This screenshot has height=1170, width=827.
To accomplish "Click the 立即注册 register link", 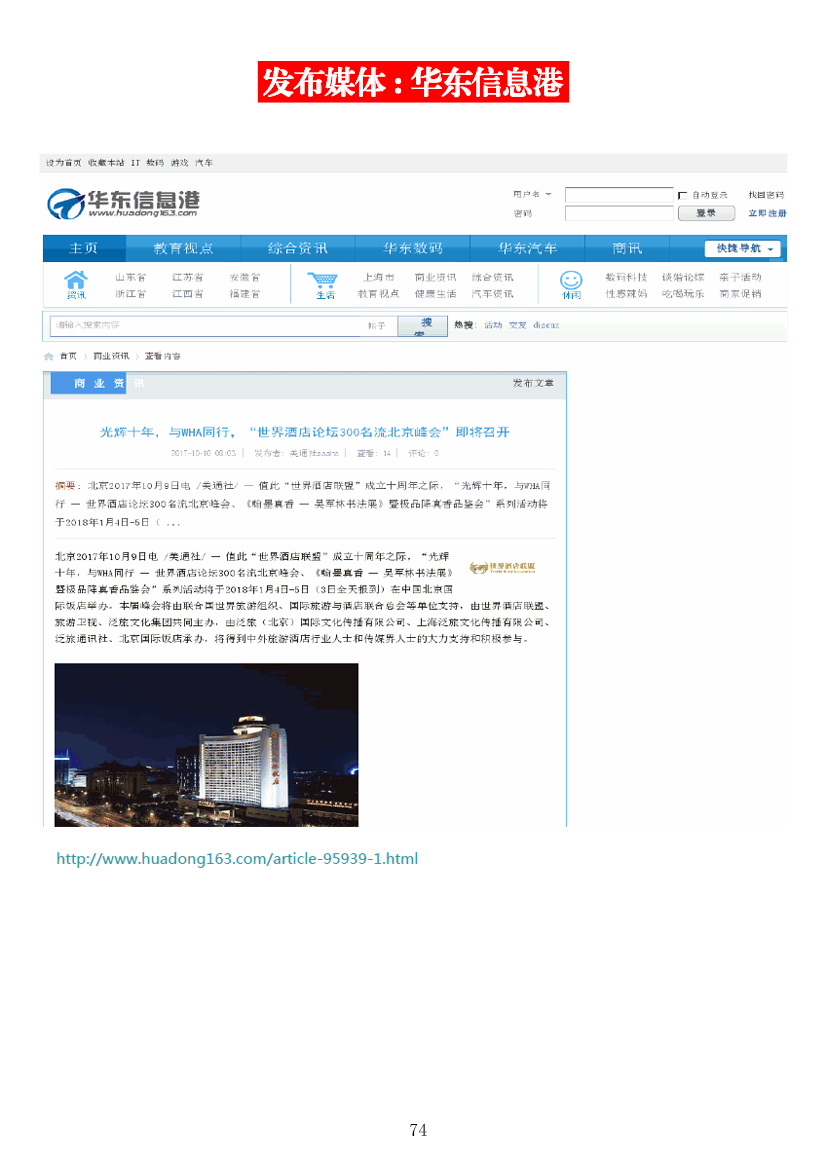I will [767, 213].
